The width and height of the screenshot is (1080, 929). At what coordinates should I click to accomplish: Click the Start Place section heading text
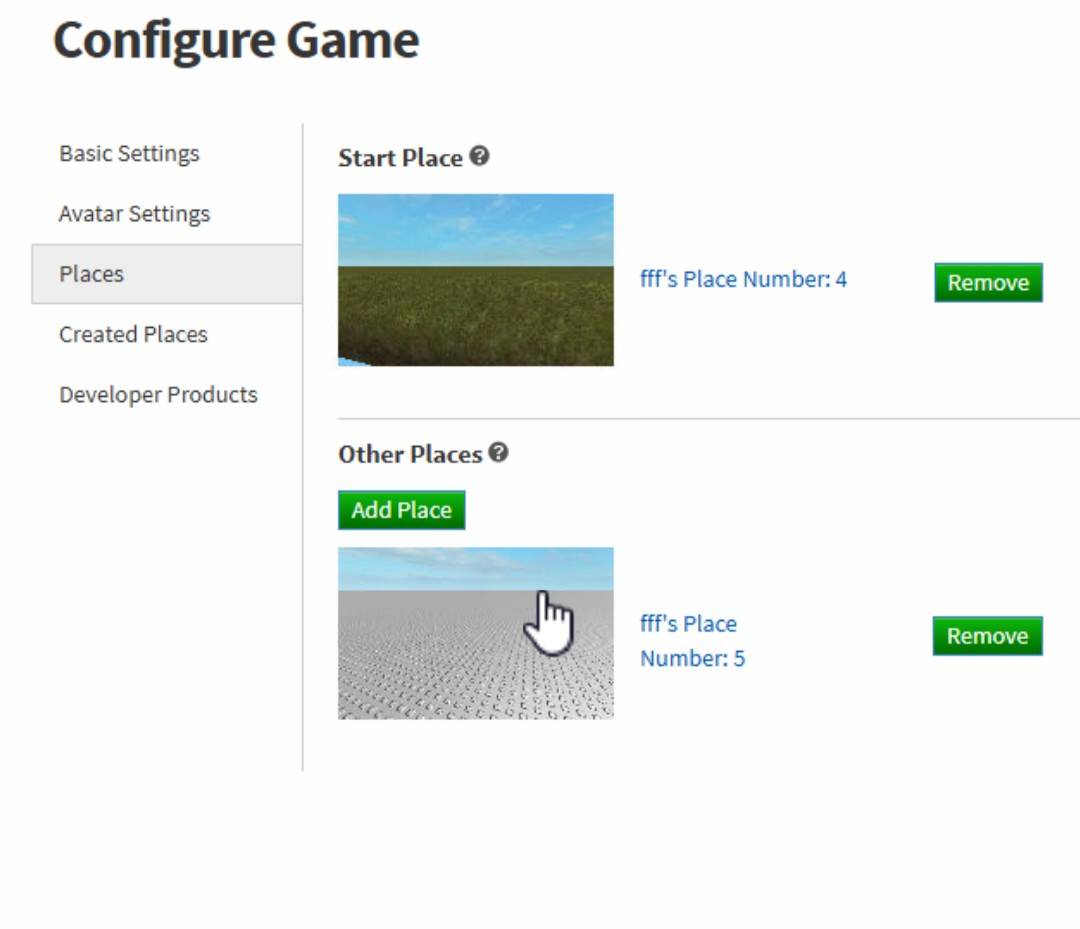[400, 158]
